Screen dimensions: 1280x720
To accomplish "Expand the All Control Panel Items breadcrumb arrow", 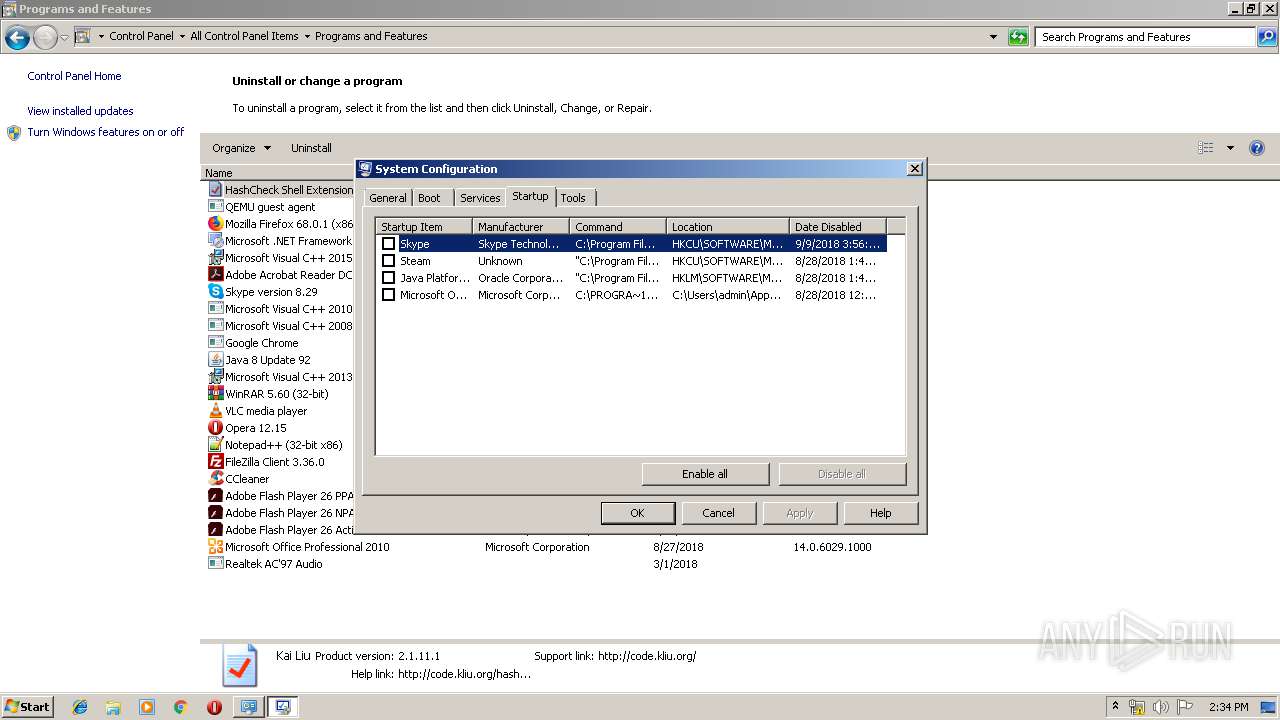I will point(306,37).
